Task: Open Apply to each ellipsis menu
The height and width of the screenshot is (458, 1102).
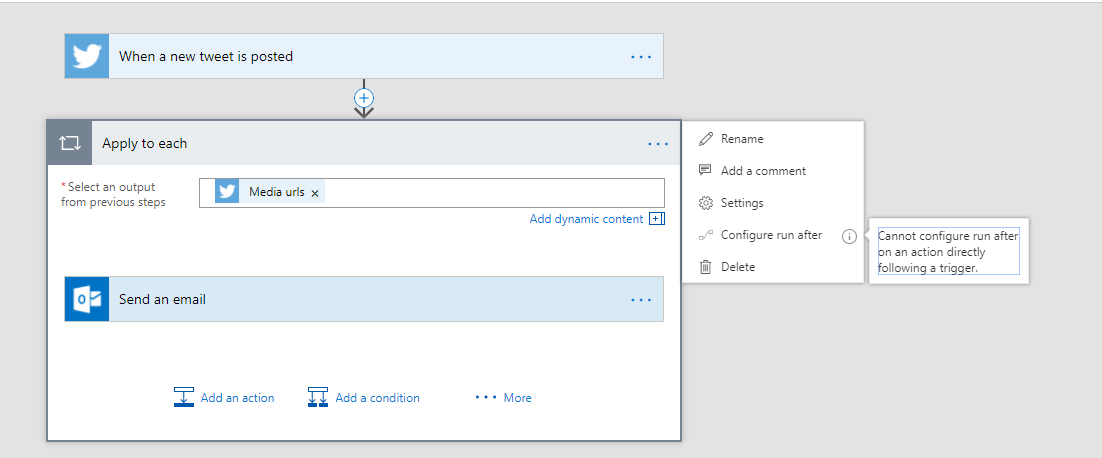Action: (x=658, y=144)
